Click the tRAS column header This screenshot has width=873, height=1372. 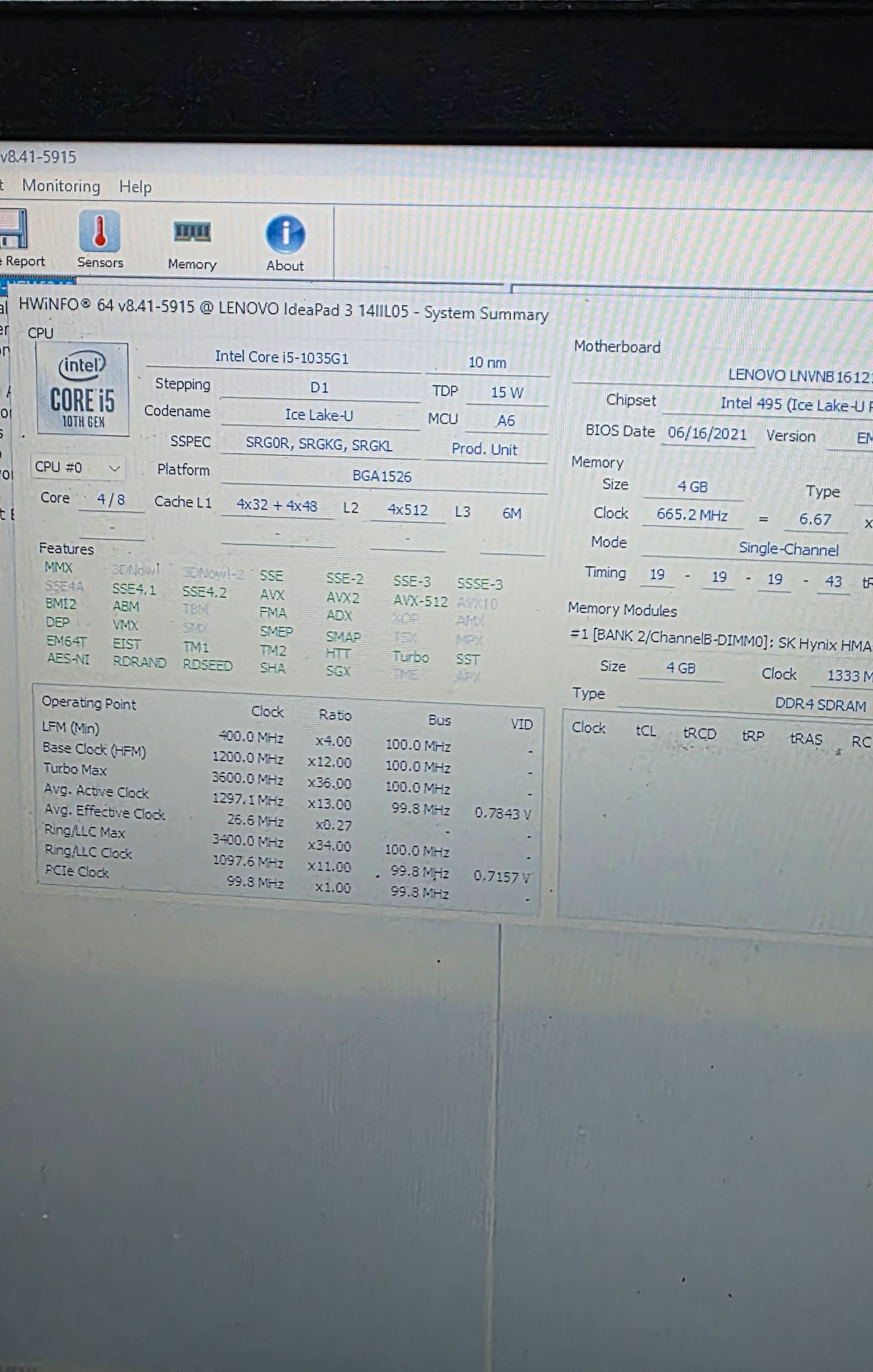(x=806, y=739)
